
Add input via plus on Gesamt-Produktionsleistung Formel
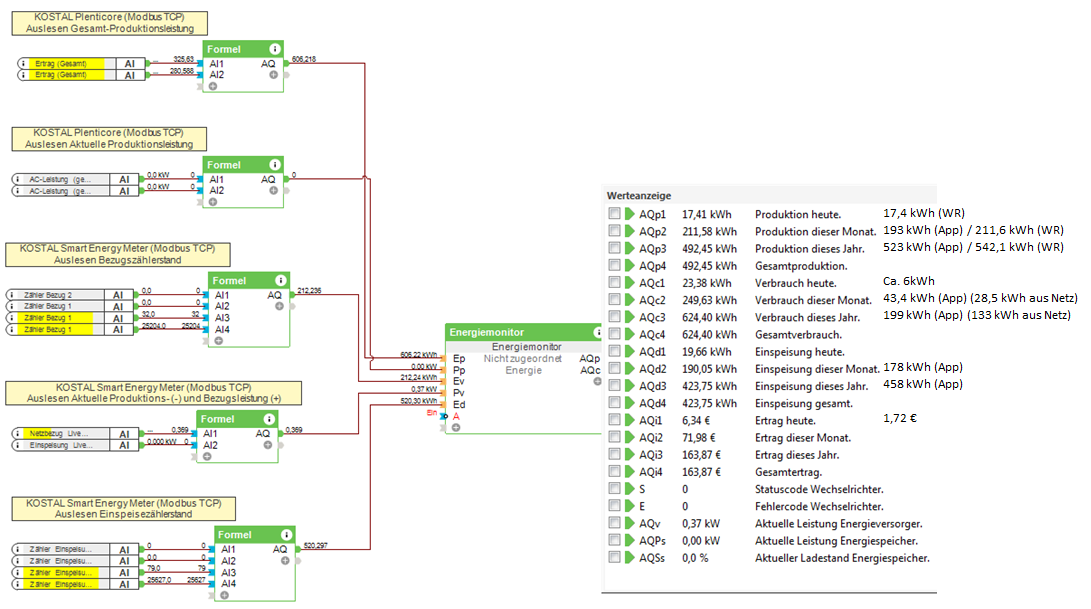pos(213,87)
